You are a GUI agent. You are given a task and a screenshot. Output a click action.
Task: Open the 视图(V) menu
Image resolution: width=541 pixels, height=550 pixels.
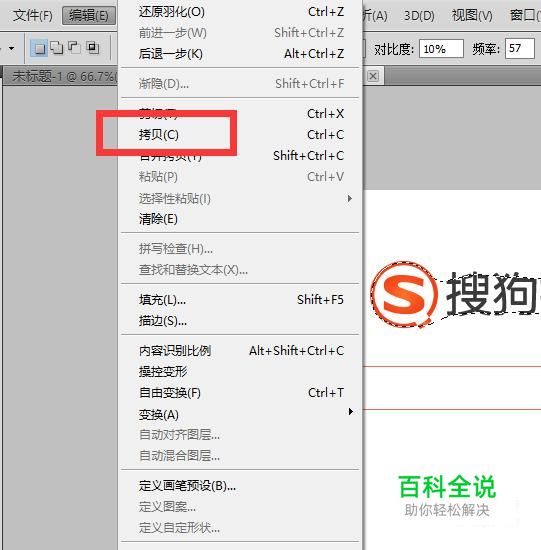[472, 15]
